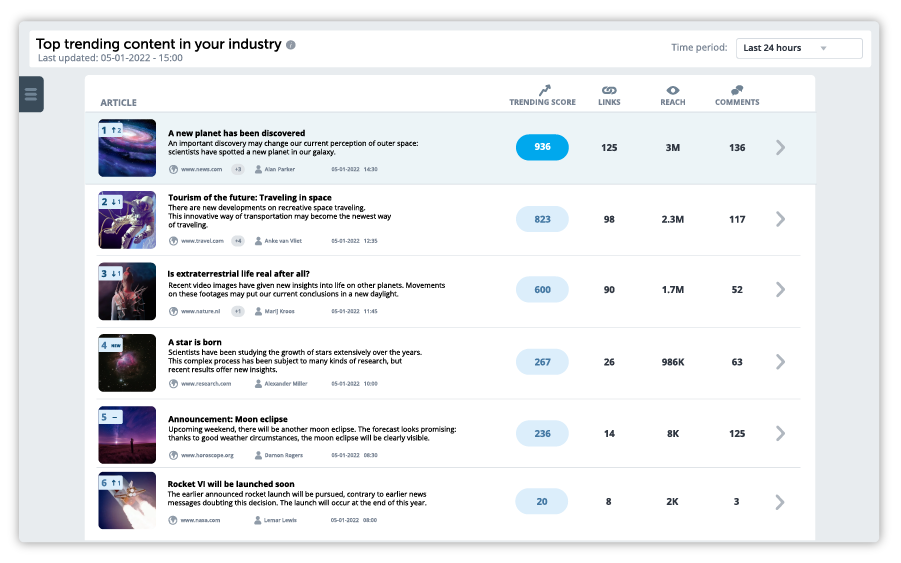Click the globe icon beside www.news.com
The height and width of the screenshot is (563, 901).
coord(174,169)
